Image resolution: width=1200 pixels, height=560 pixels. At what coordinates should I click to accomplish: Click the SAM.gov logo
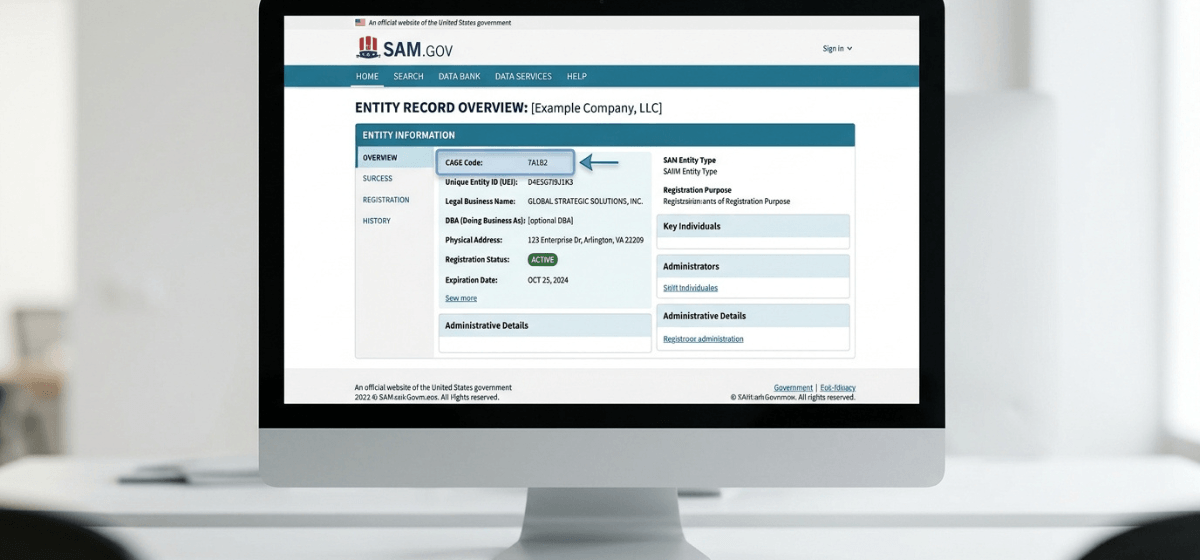(404, 48)
